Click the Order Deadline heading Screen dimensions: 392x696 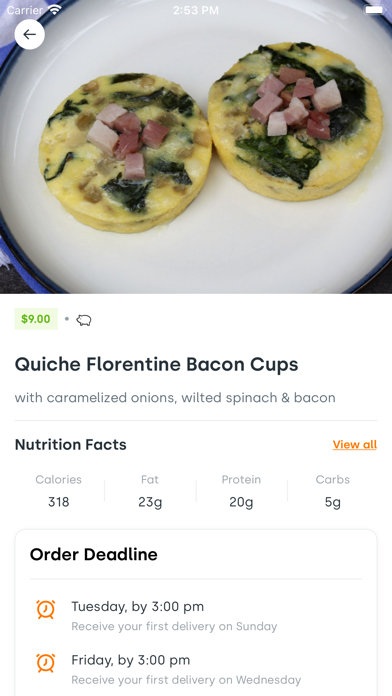coord(94,554)
